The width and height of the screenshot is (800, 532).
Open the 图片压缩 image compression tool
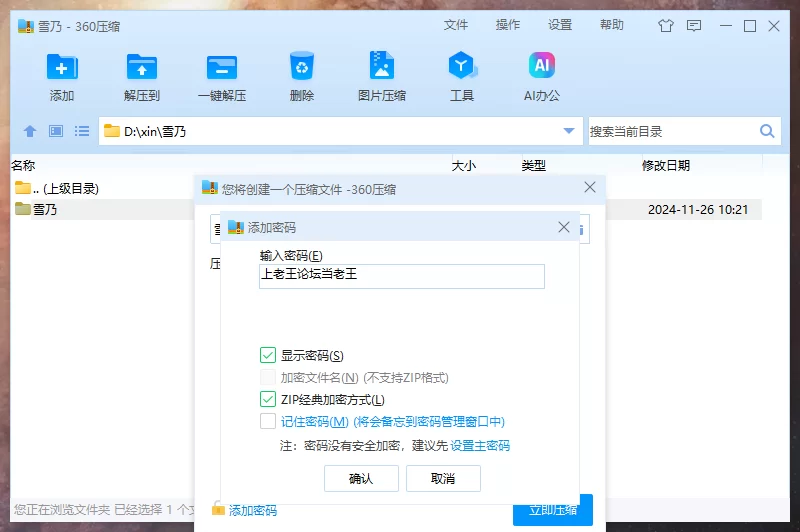[382, 68]
